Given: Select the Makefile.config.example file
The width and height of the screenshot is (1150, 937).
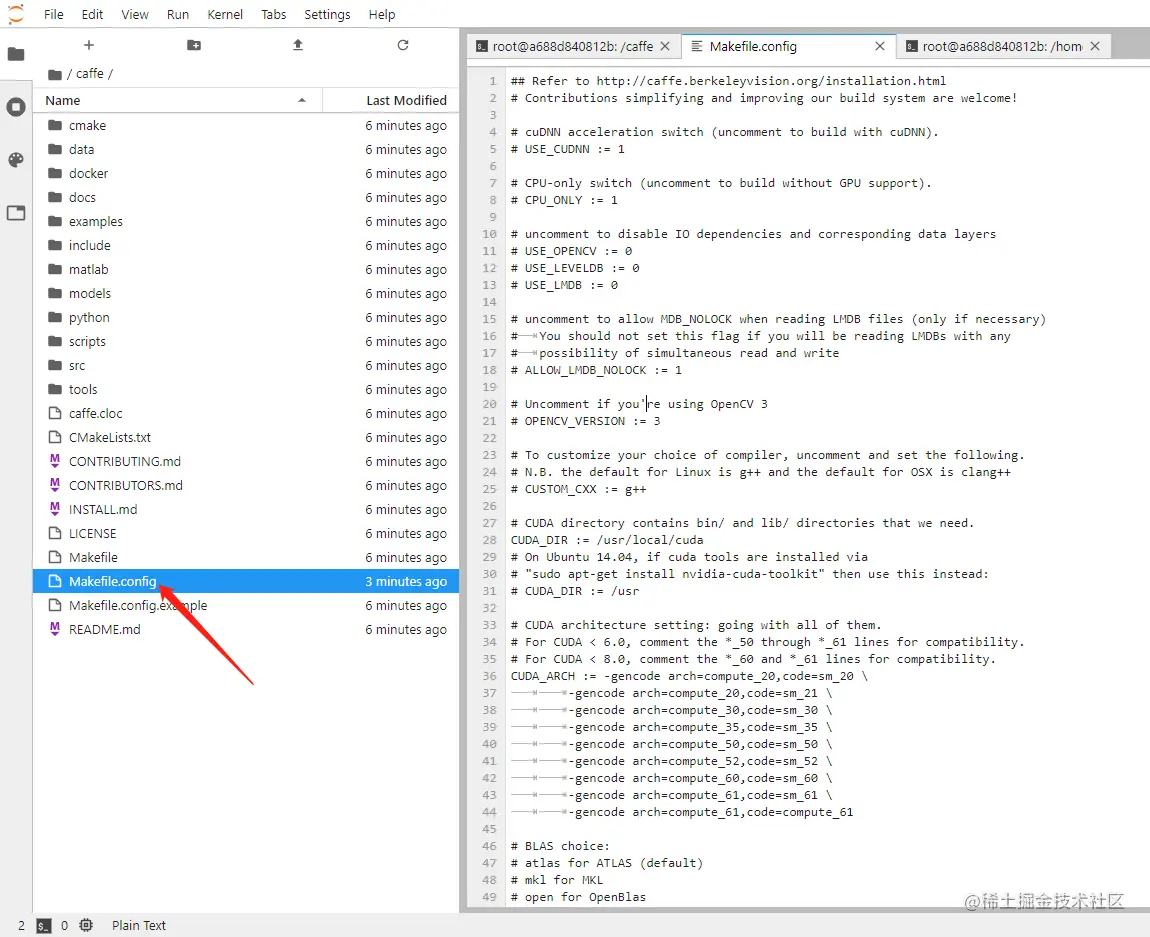Looking at the screenshot, I should 246,606.
